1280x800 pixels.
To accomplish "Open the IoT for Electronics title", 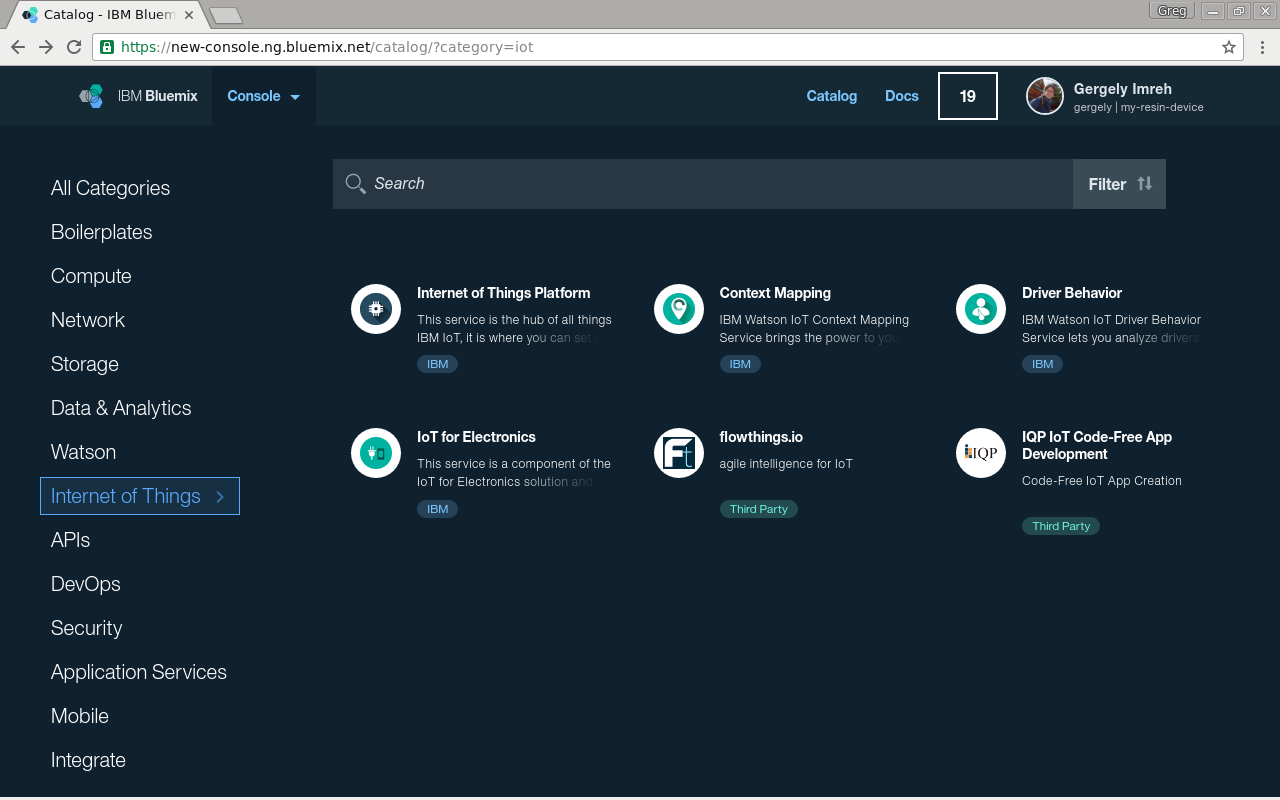I will pos(476,437).
